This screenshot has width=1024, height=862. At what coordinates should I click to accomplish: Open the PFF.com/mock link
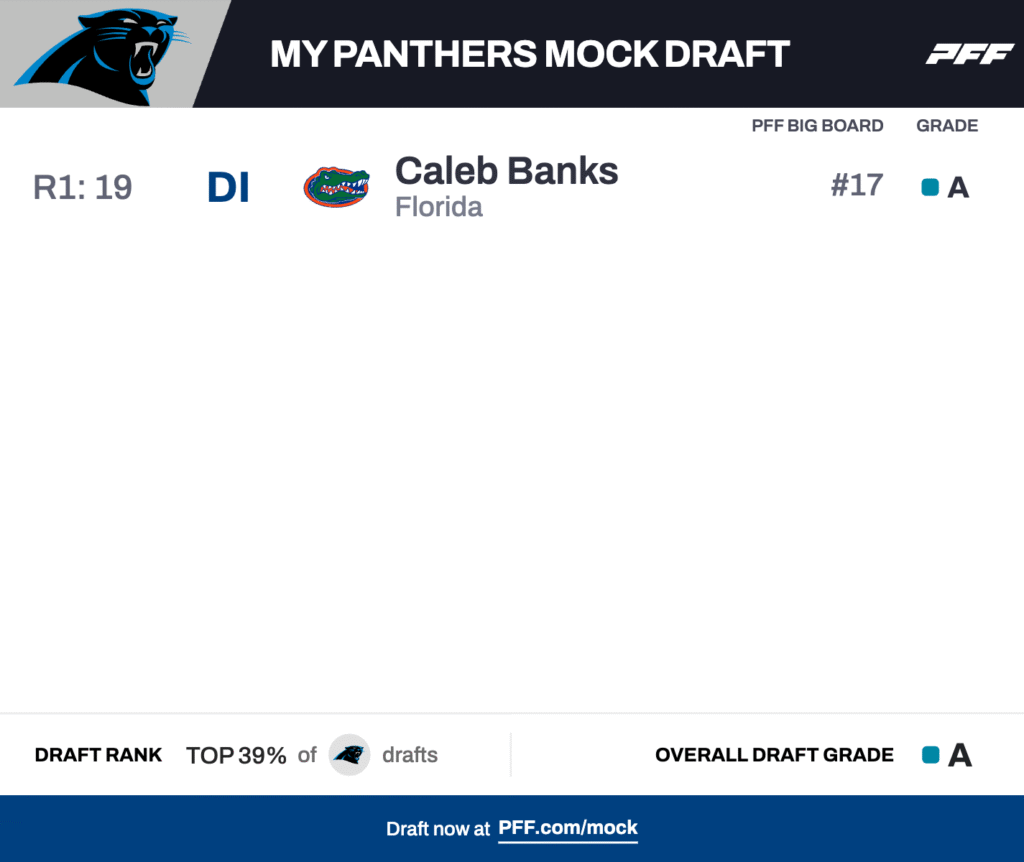click(x=568, y=828)
